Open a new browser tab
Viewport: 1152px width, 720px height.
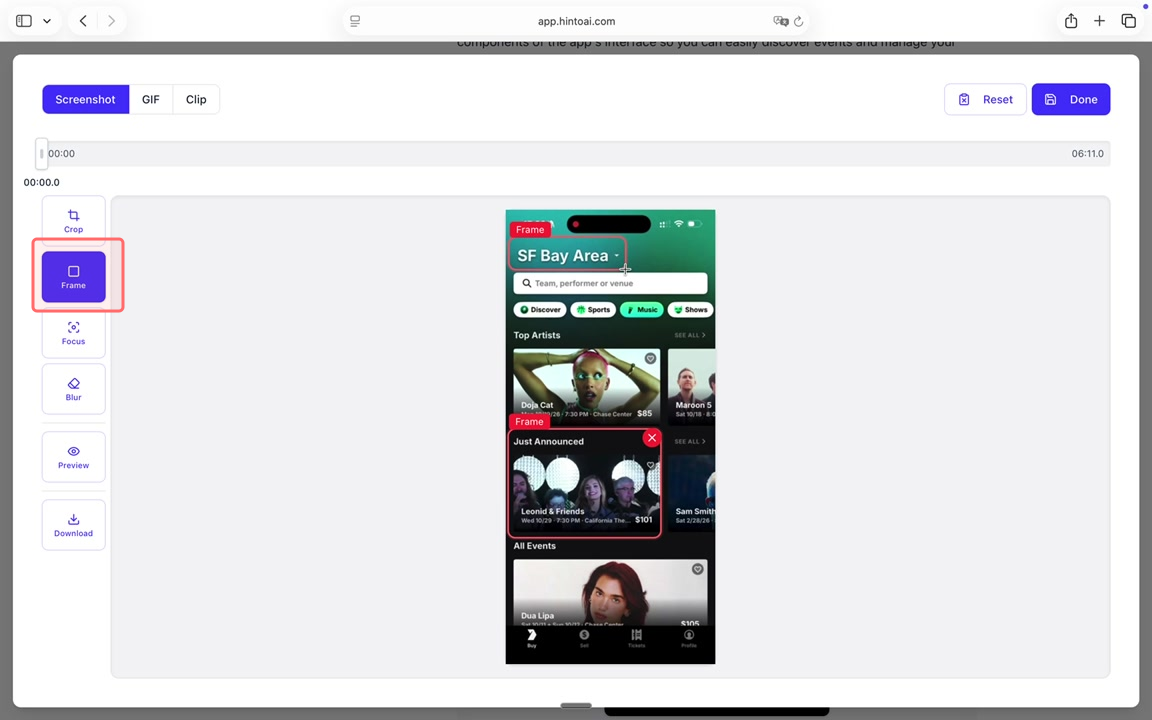pyautogui.click(x=1099, y=21)
